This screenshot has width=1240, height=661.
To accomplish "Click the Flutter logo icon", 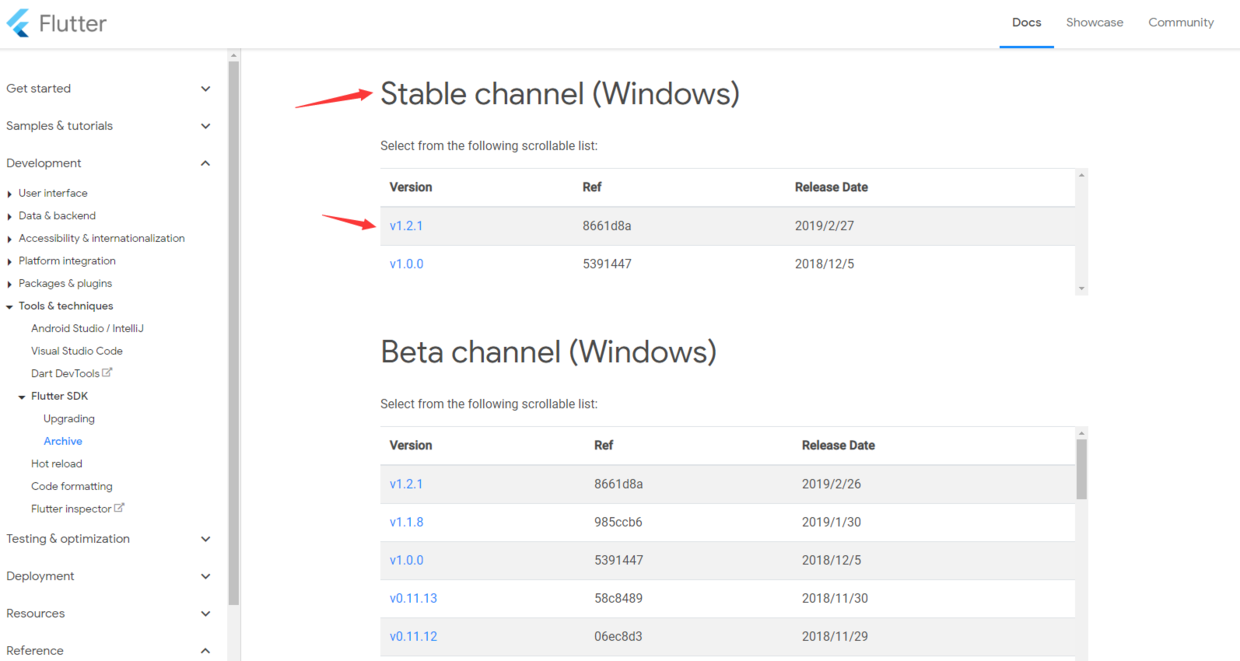I will coord(18,23).
